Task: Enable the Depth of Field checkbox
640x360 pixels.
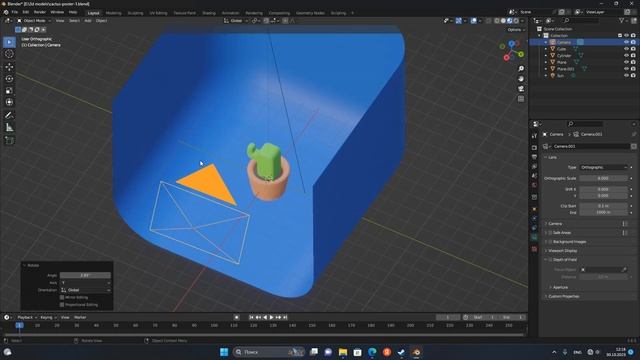Action: tap(550, 260)
